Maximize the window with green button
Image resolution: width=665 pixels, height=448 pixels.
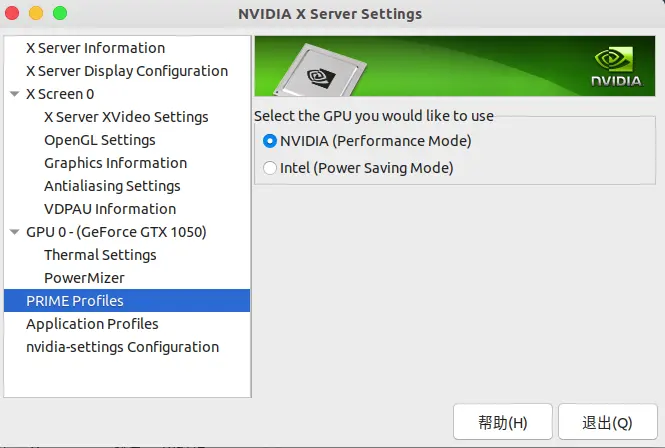click(60, 13)
